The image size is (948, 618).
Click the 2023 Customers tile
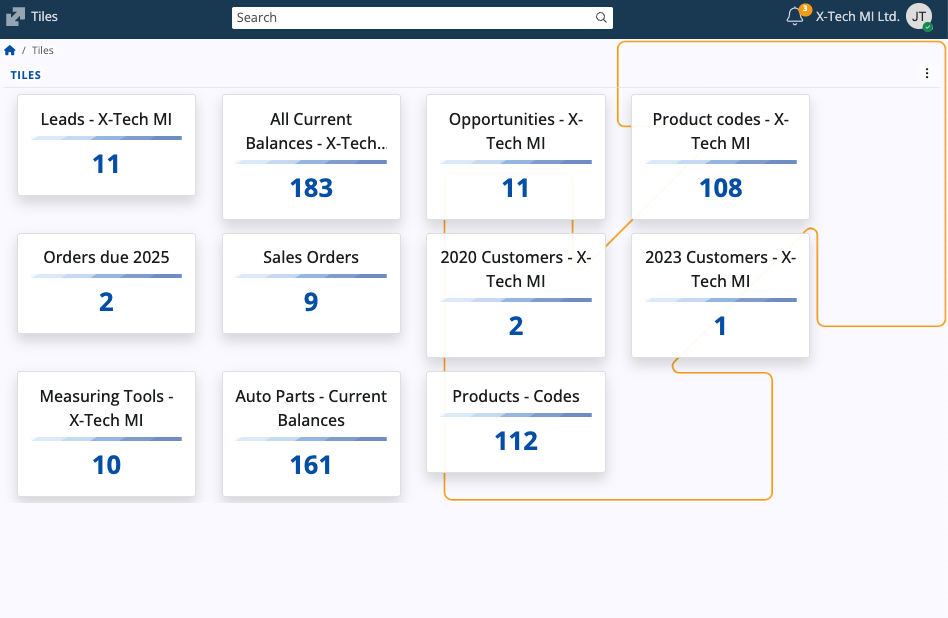(720, 295)
